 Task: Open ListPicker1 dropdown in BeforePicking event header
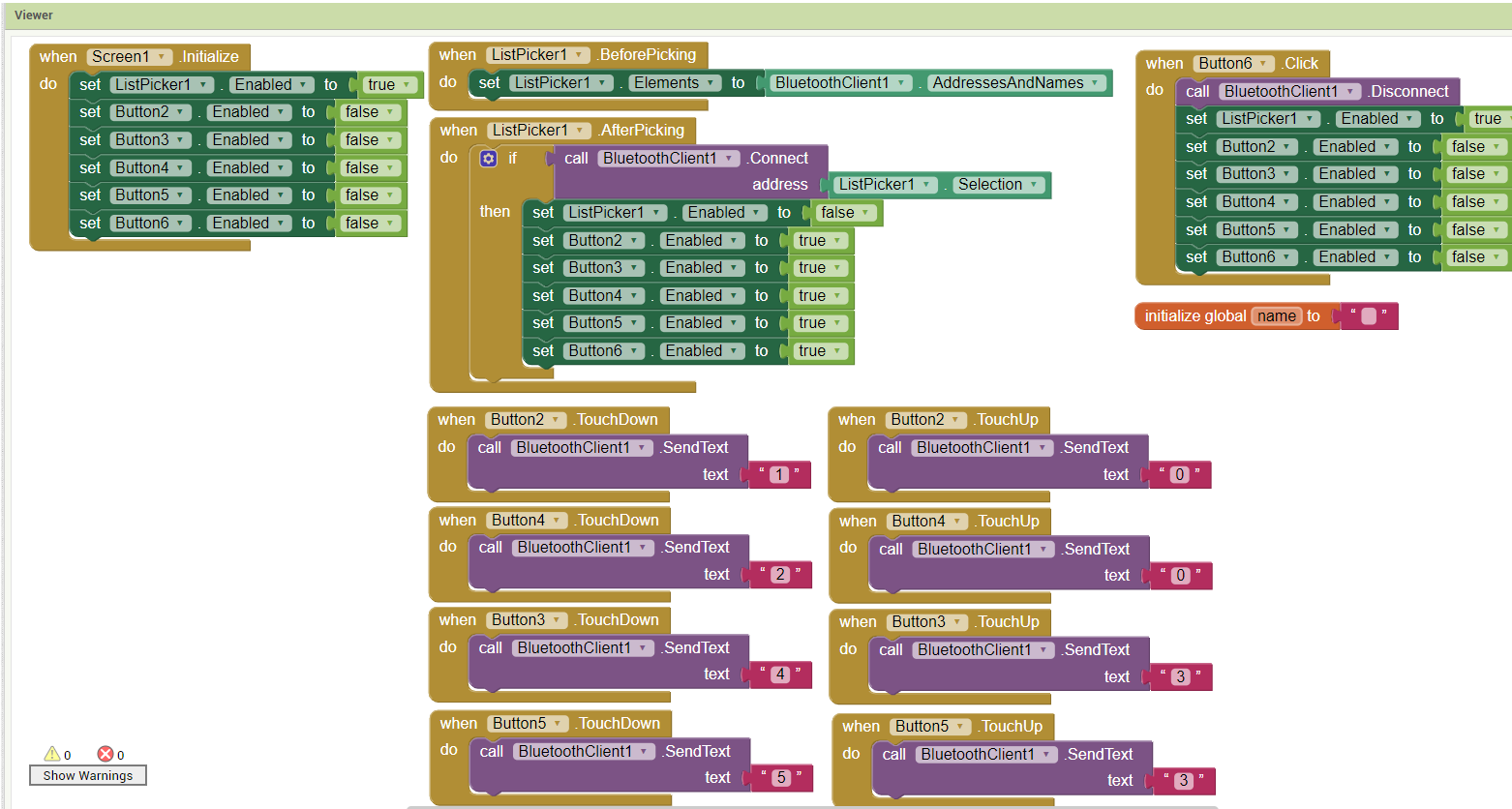coord(537,54)
